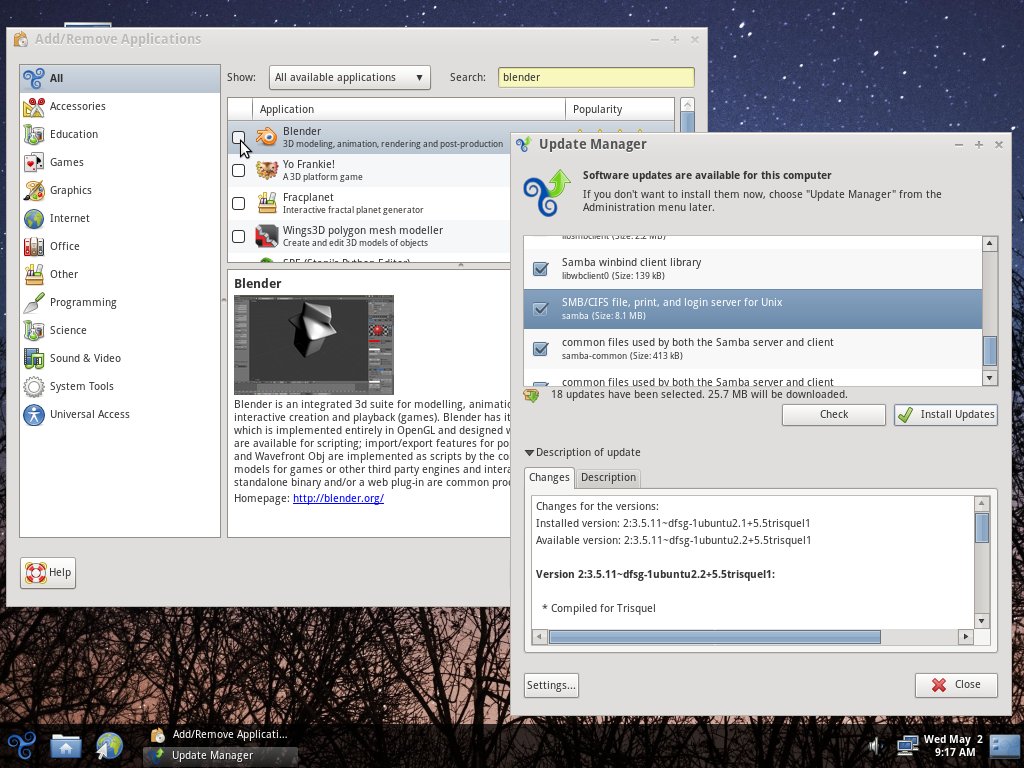Uncheck the Samba winbind client library update

(x=539, y=268)
